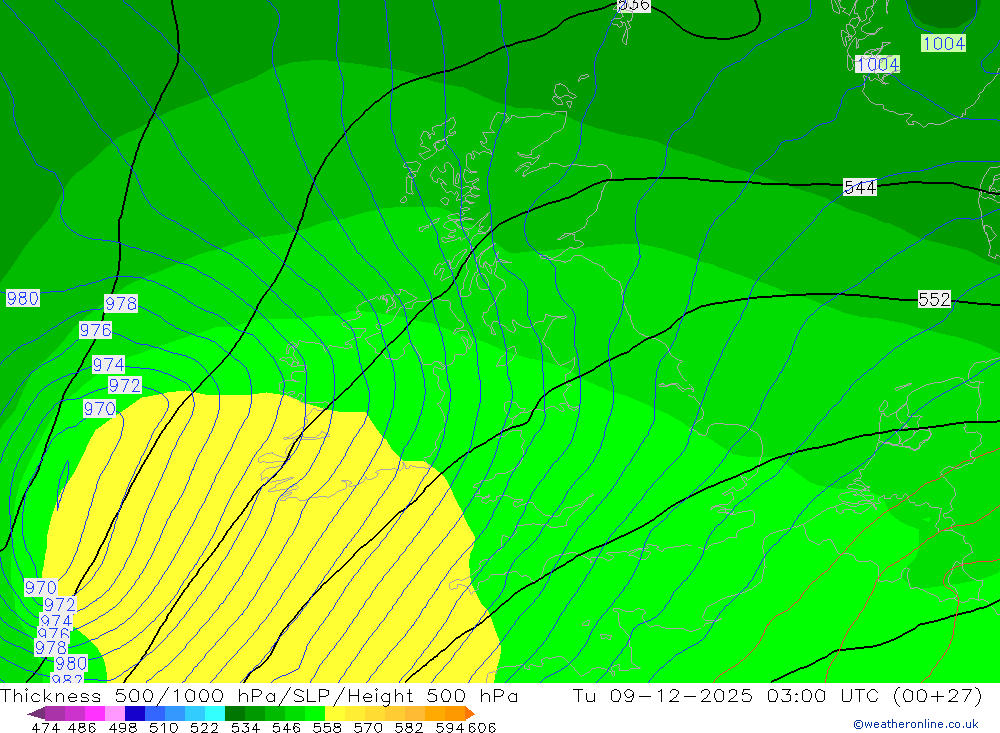Click the 03:00 UTC time text
1000x733 pixels.
pos(823,695)
